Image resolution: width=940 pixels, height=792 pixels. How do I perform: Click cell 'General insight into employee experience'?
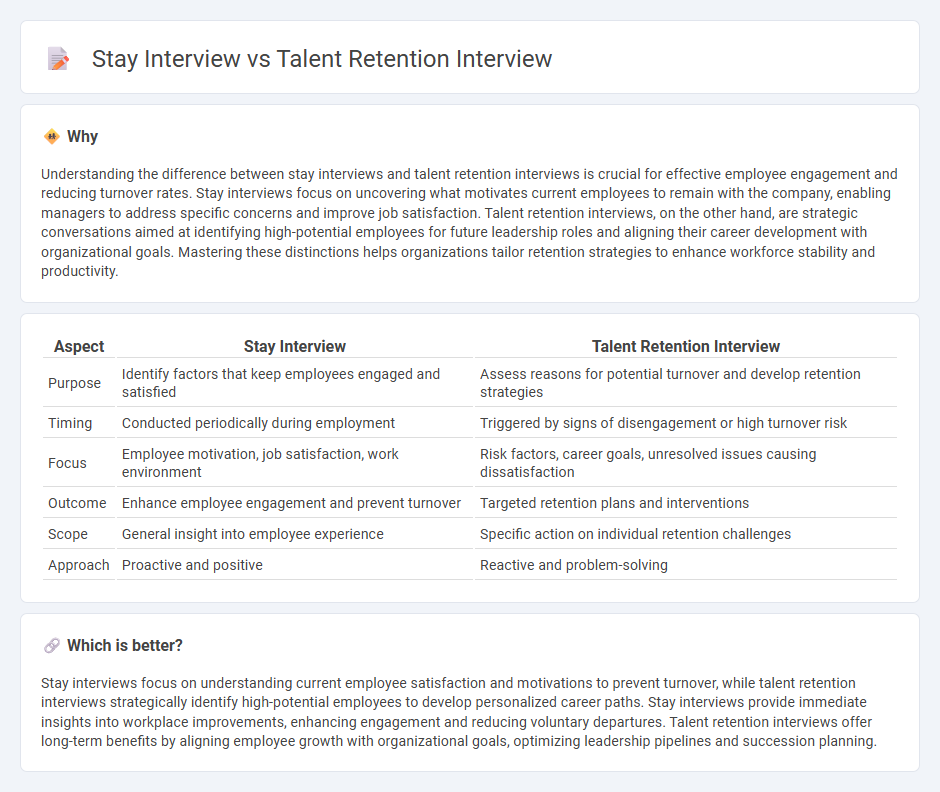click(x=294, y=534)
